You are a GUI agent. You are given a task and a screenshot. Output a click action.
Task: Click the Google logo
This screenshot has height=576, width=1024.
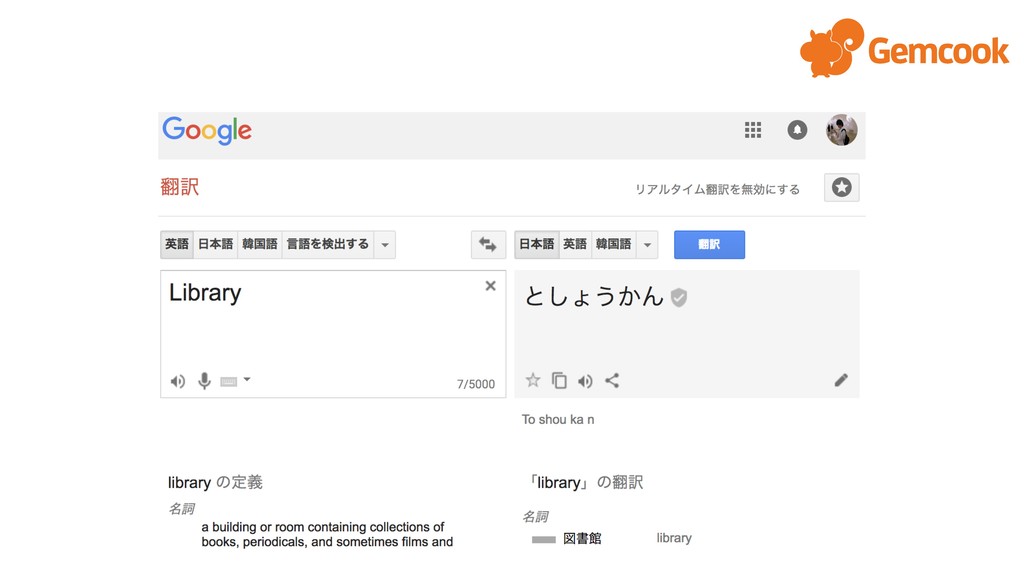pyautogui.click(x=206, y=131)
